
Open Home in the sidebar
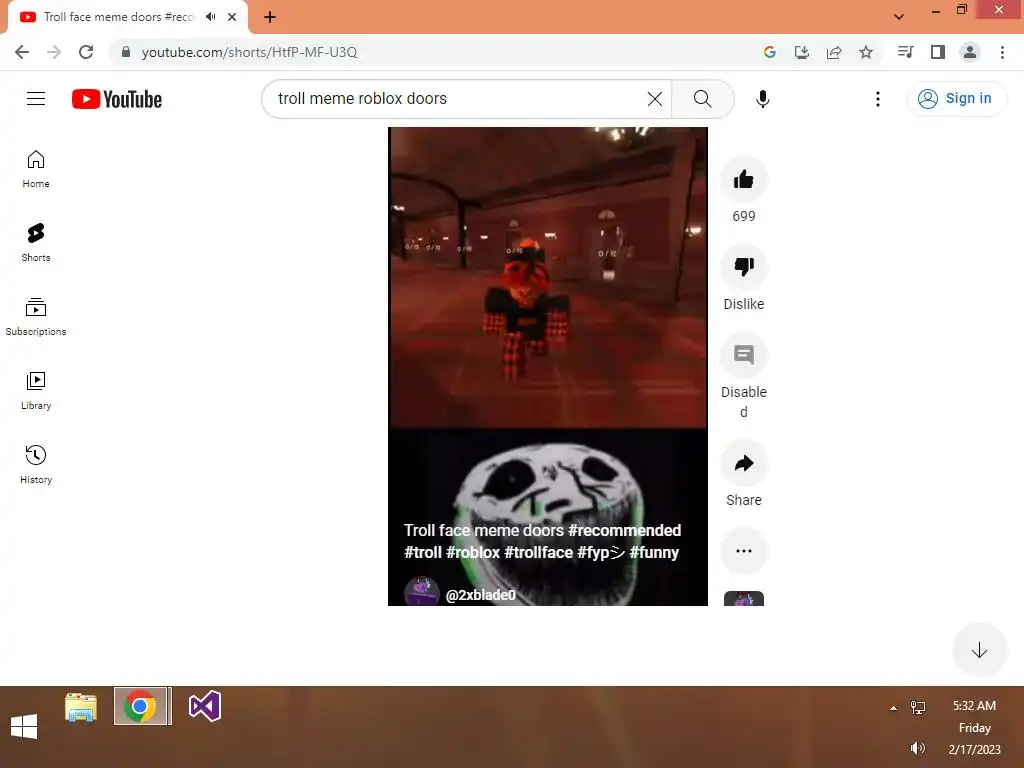(36, 169)
